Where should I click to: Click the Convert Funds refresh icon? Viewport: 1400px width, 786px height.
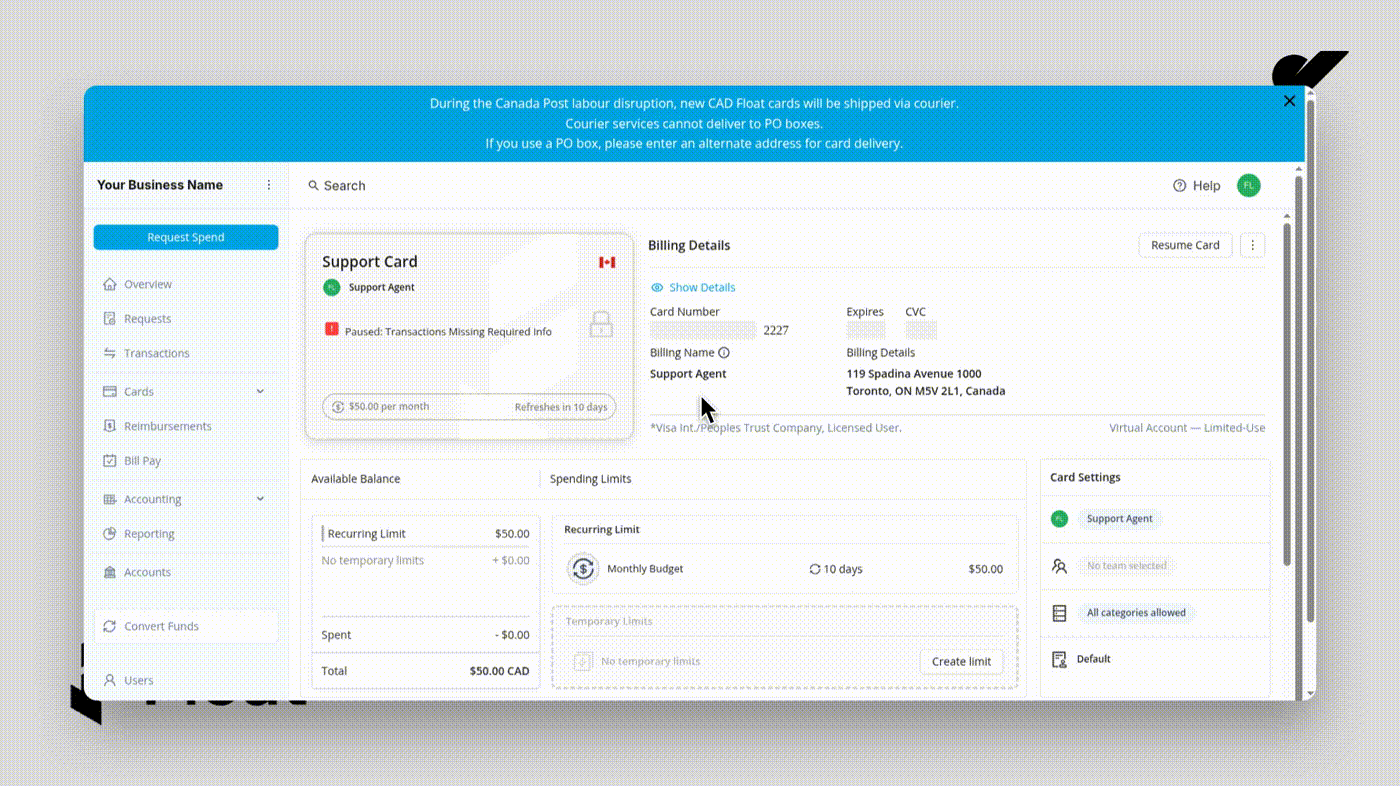point(110,626)
